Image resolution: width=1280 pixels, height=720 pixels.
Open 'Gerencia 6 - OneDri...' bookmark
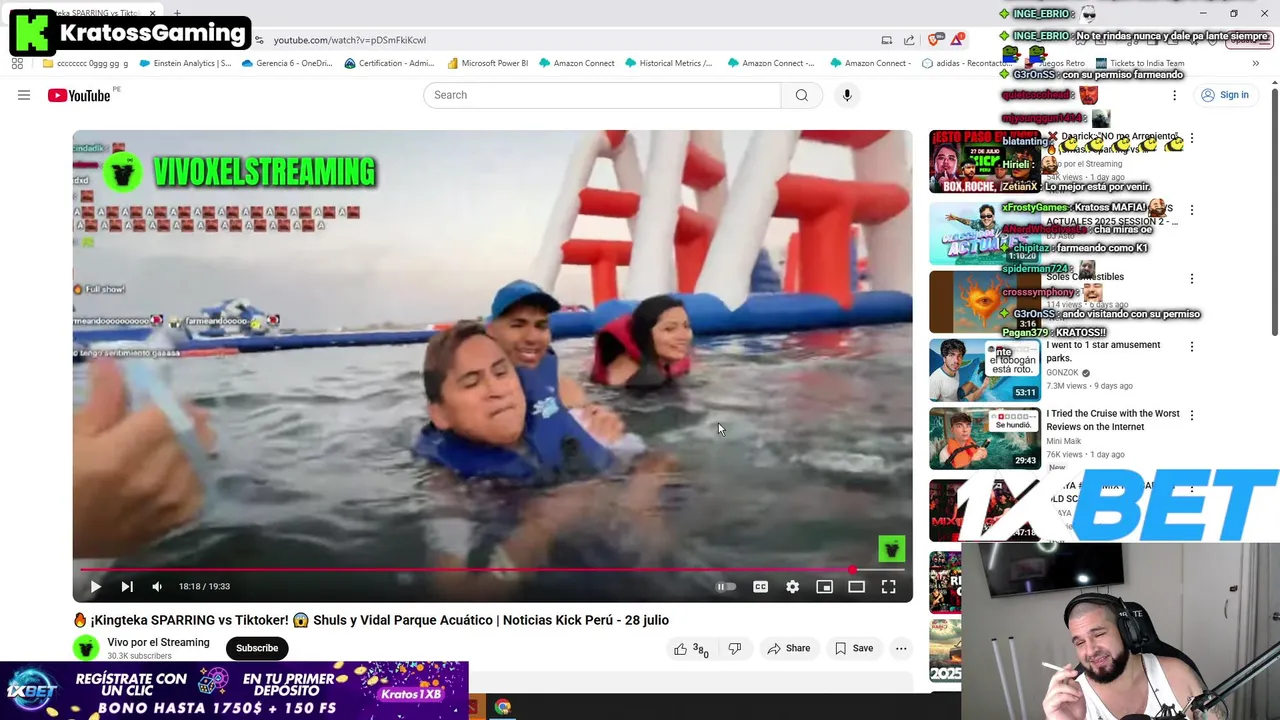point(287,63)
